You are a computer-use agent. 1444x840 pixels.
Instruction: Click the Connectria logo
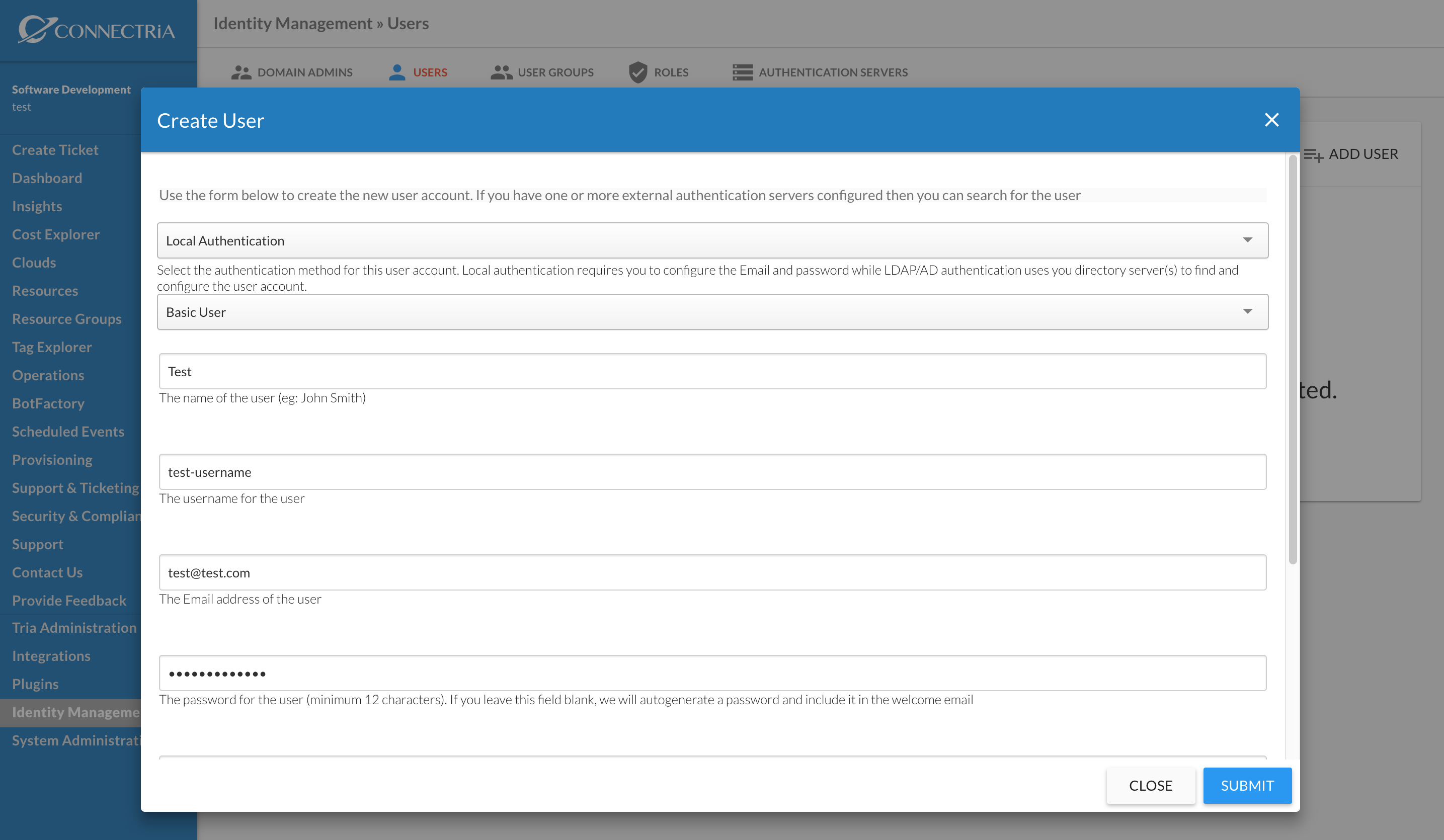(96, 30)
